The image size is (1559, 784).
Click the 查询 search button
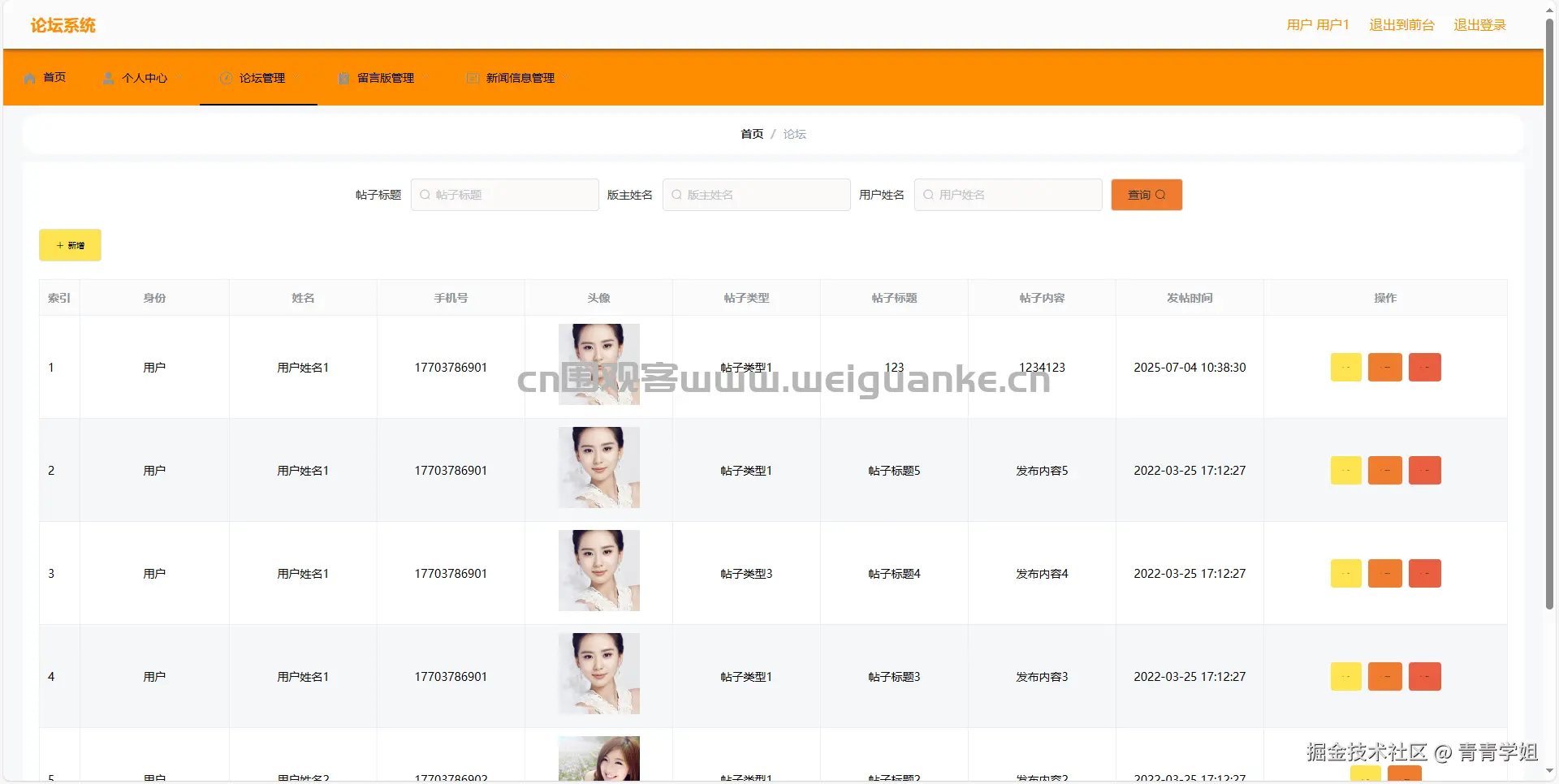coord(1147,195)
